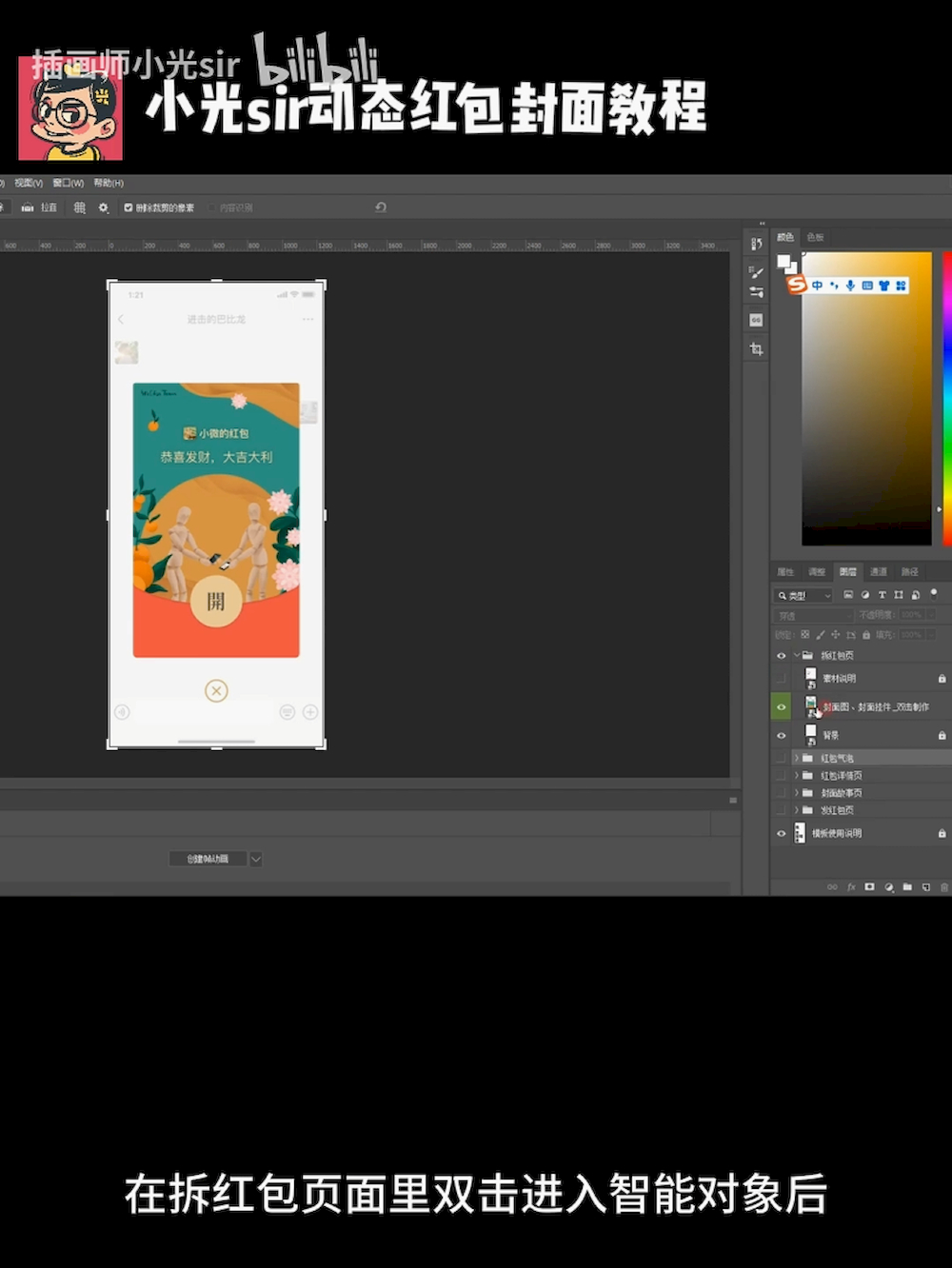
Task: Collapse the 拆红包页 layer group
Action: [x=797, y=655]
